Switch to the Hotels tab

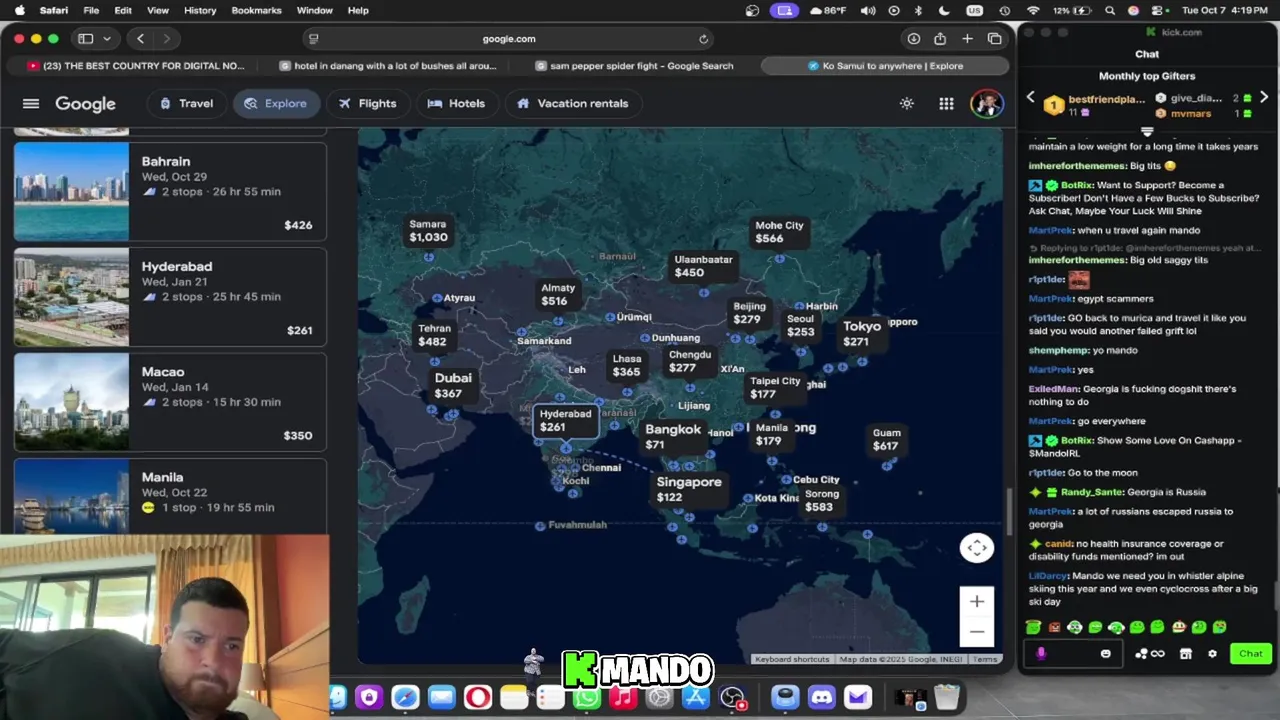[x=456, y=104]
